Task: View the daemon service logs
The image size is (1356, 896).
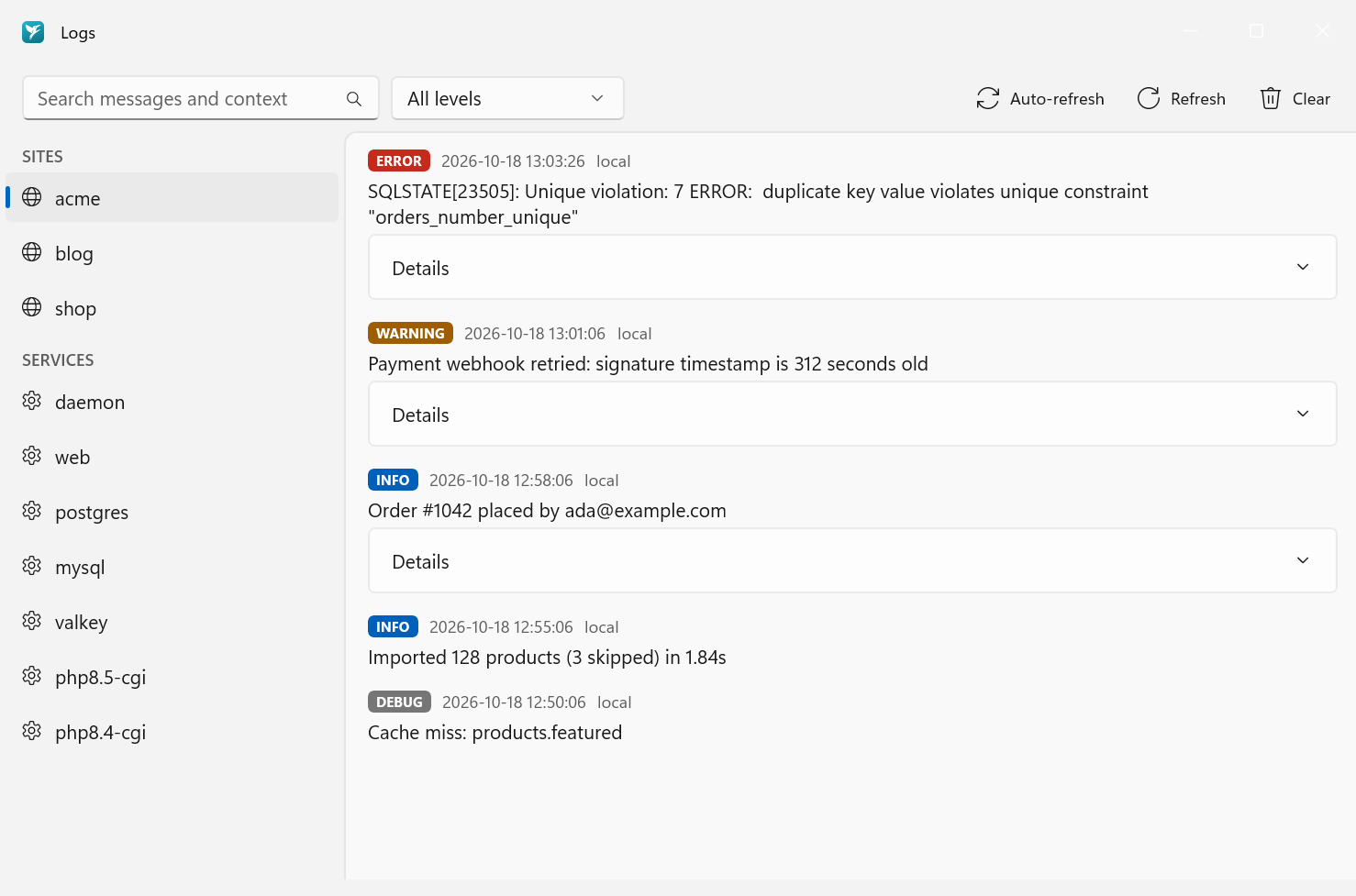Action: click(172, 401)
